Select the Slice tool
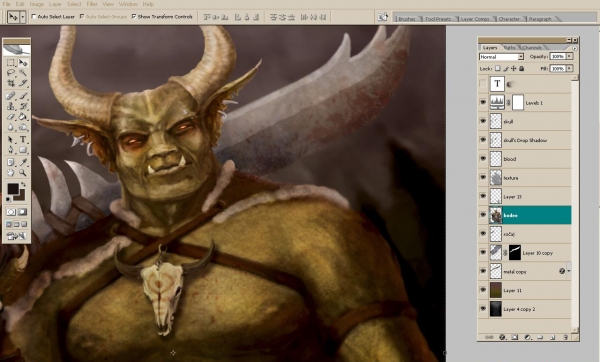 (x=23, y=83)
